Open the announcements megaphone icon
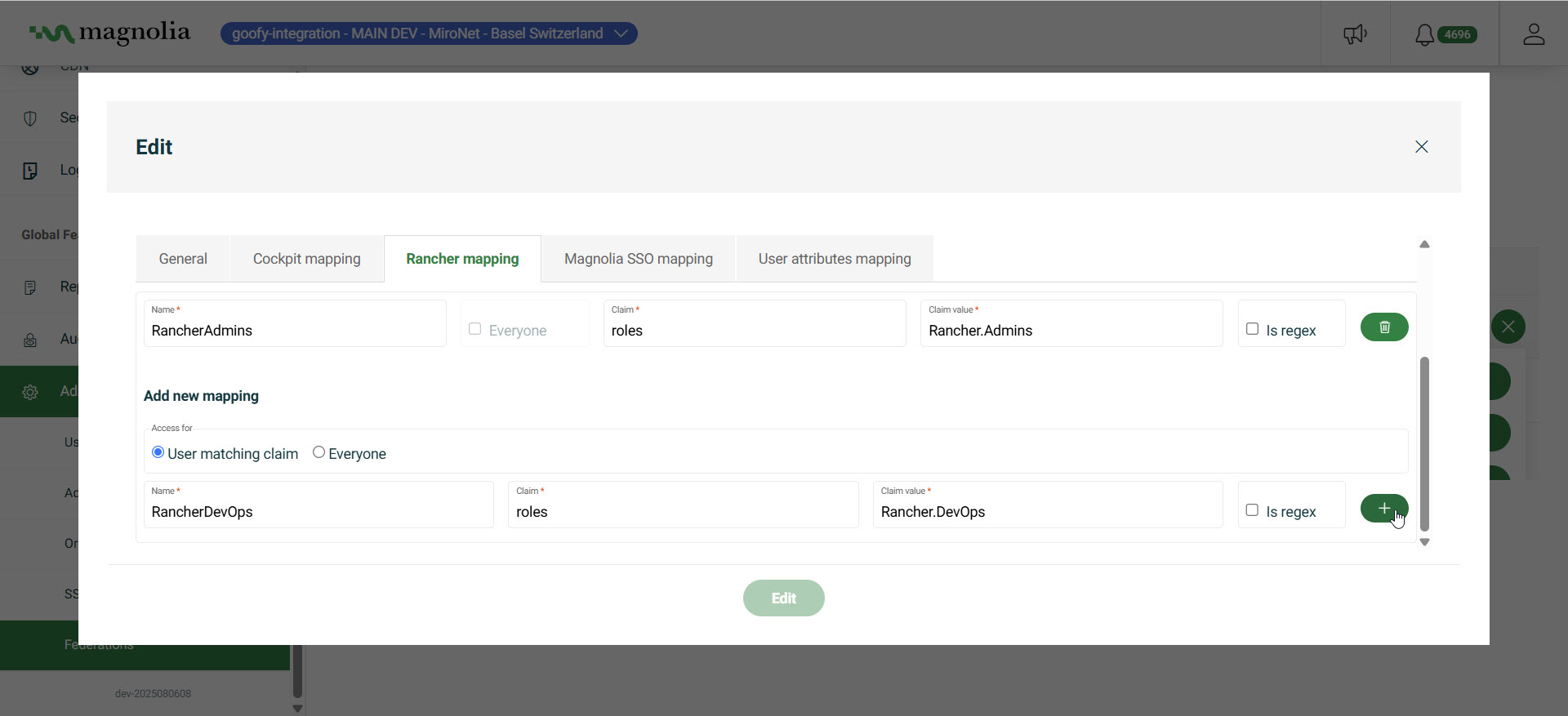 point(1355,34)
